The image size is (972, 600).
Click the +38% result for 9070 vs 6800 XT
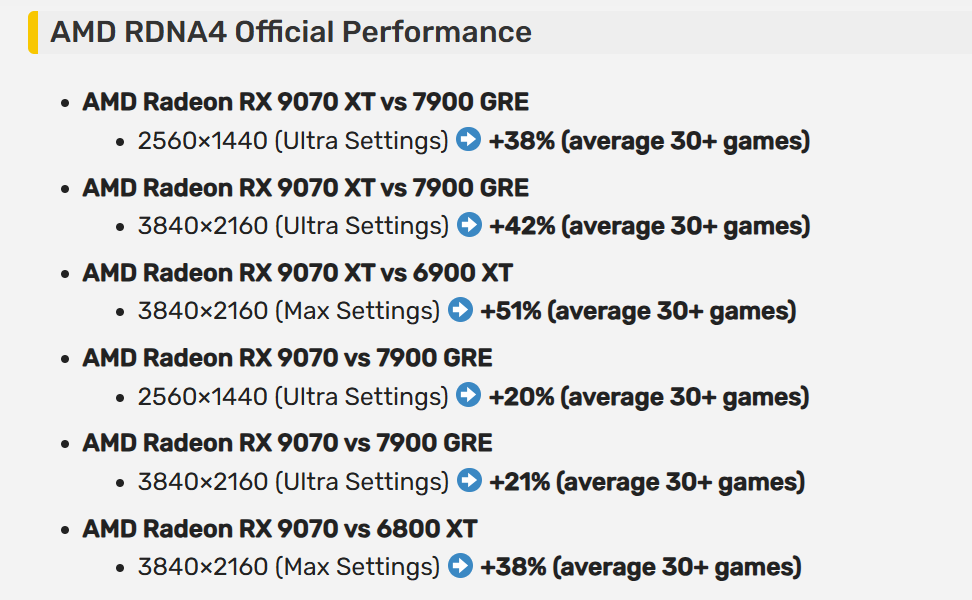[x=640, y=567]
